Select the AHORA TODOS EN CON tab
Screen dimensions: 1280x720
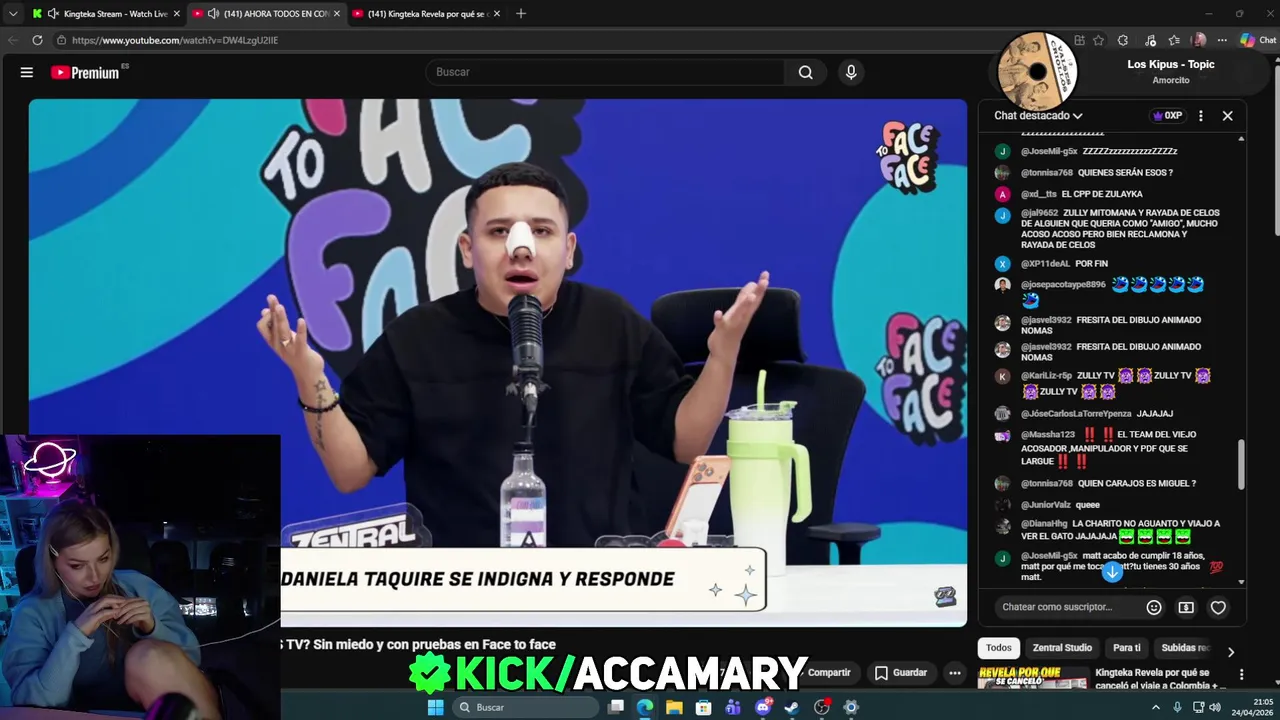point(266,14)
